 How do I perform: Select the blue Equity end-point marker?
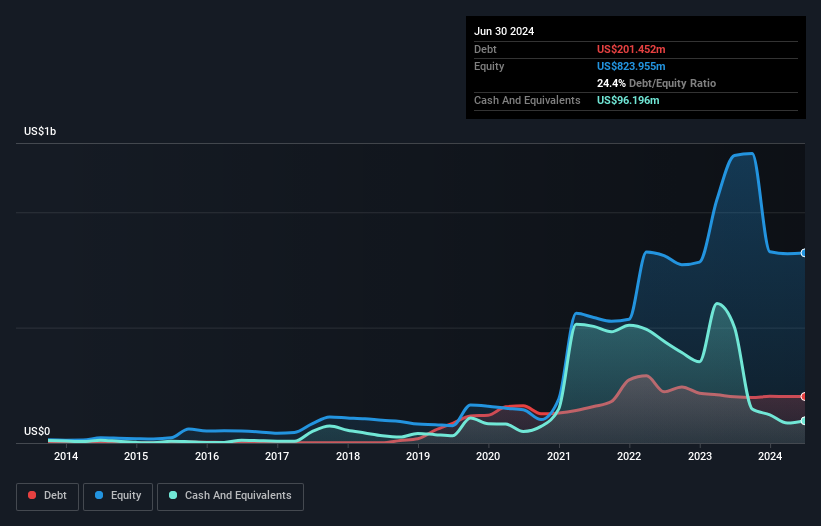804,253
